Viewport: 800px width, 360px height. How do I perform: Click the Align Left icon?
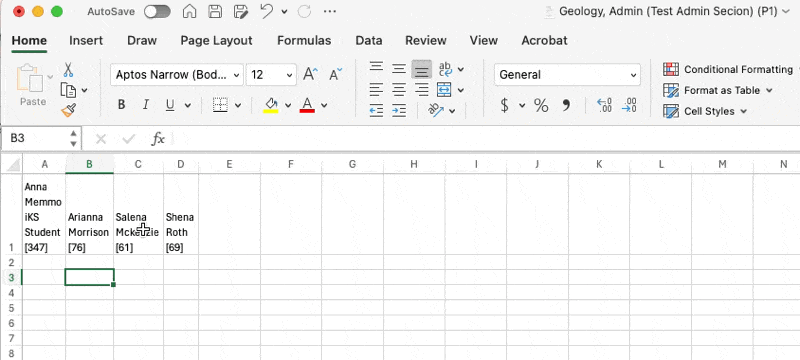click(377, 90)
